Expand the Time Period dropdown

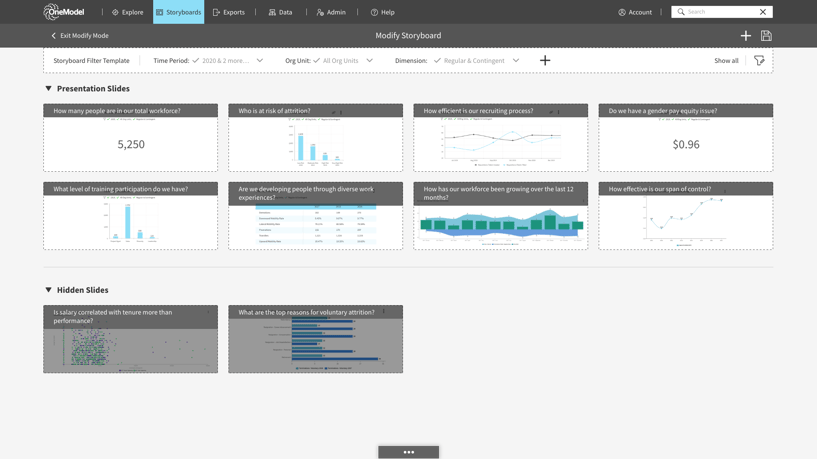260,60
